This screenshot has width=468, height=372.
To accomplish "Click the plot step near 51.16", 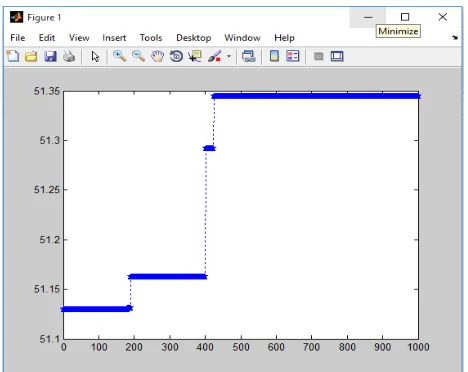I will pos(168,277).
